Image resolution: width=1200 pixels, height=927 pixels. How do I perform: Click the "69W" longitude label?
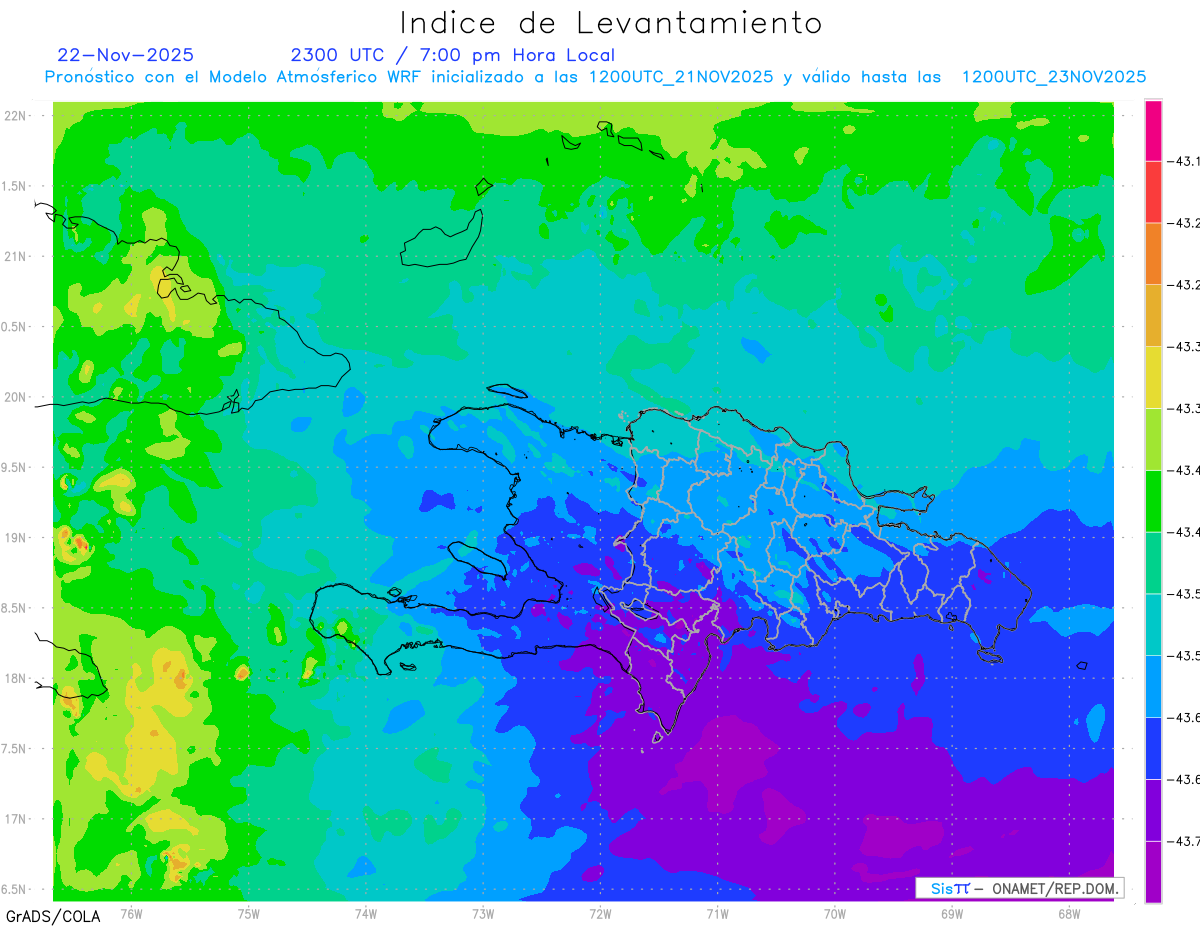[952, 913]
